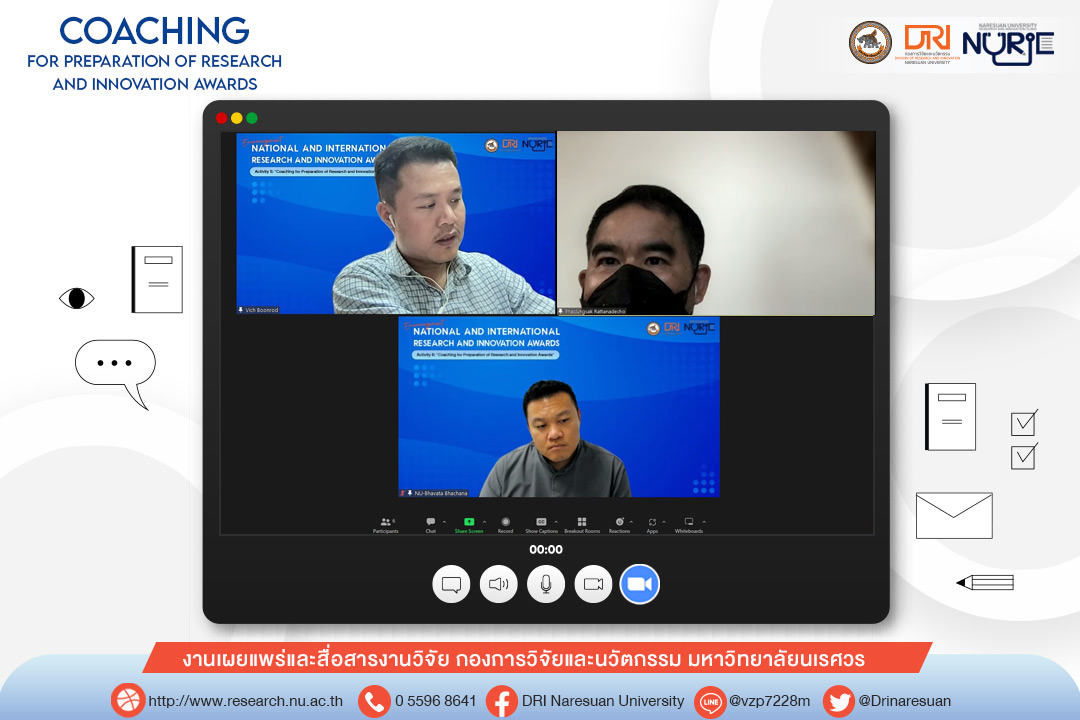This screenshot has width=1080, height=720.
Task: Click the red window dot
Action: pyautogui.click(x=221, y=118)
